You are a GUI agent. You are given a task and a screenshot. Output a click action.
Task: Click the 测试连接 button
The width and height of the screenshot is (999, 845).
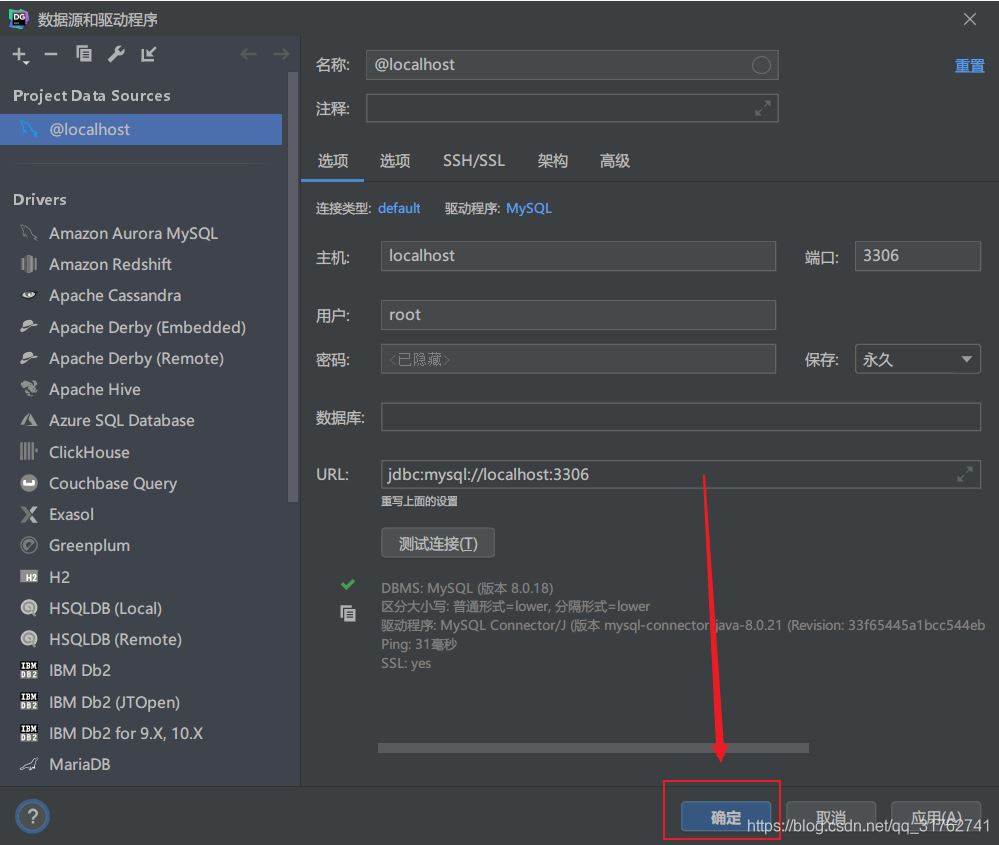click(x=438, y=543)
